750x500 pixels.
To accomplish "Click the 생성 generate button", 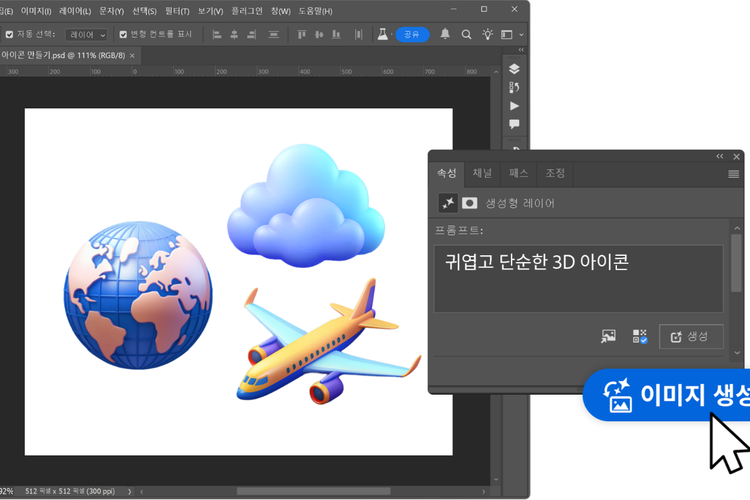I will coord(691,337).
